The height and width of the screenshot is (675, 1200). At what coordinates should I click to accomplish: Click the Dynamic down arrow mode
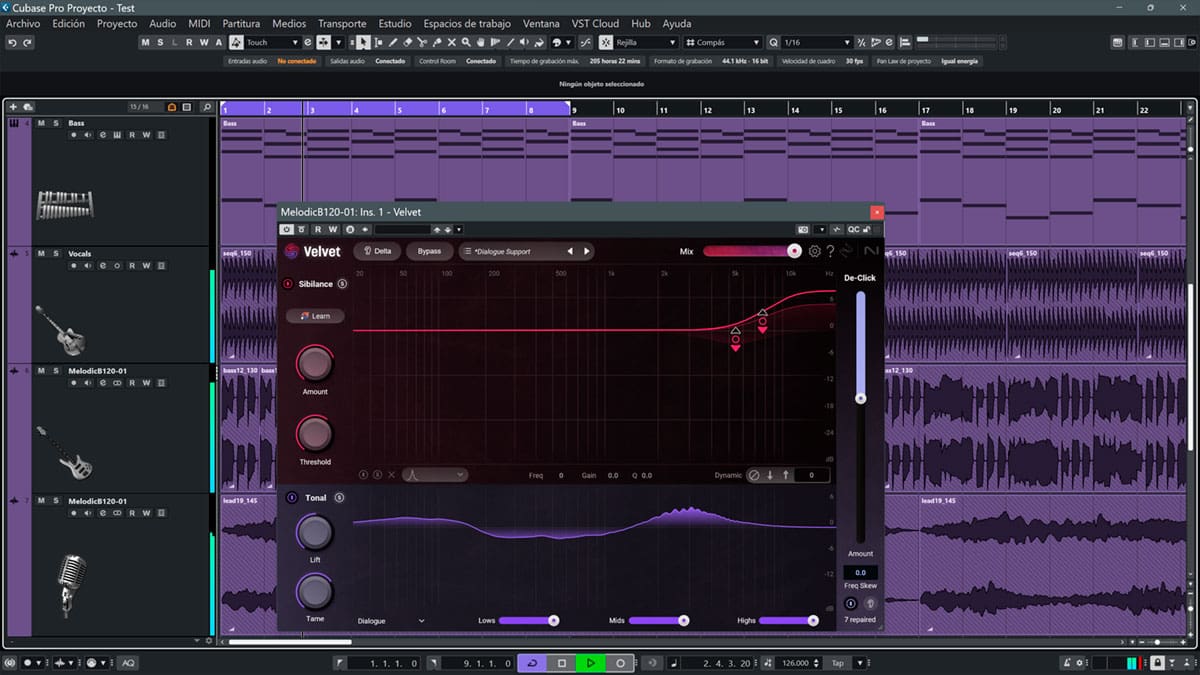(770, 475)
